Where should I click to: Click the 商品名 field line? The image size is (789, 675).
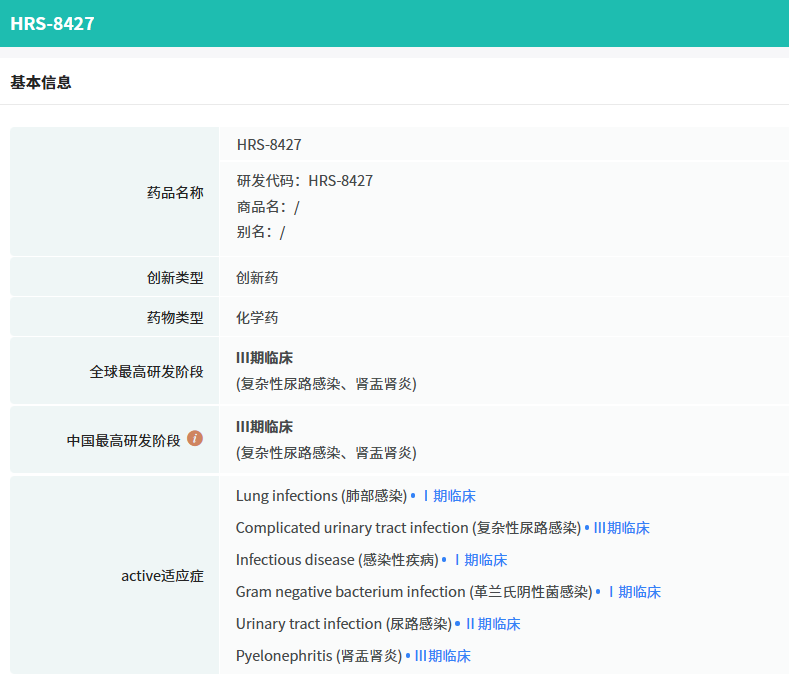268,207
